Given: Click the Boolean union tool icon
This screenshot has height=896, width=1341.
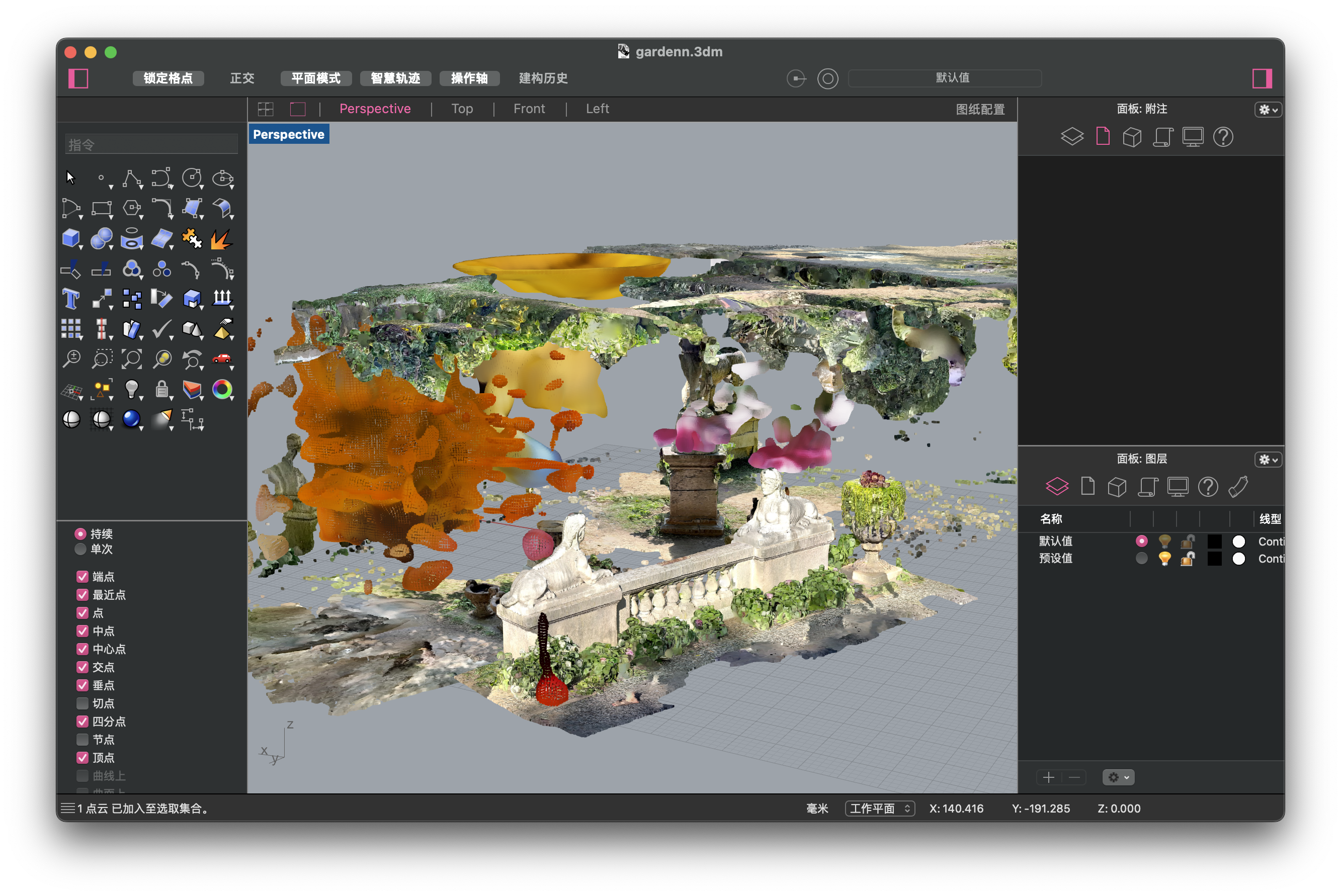Looking at the screenshot, I should point(132,268).
